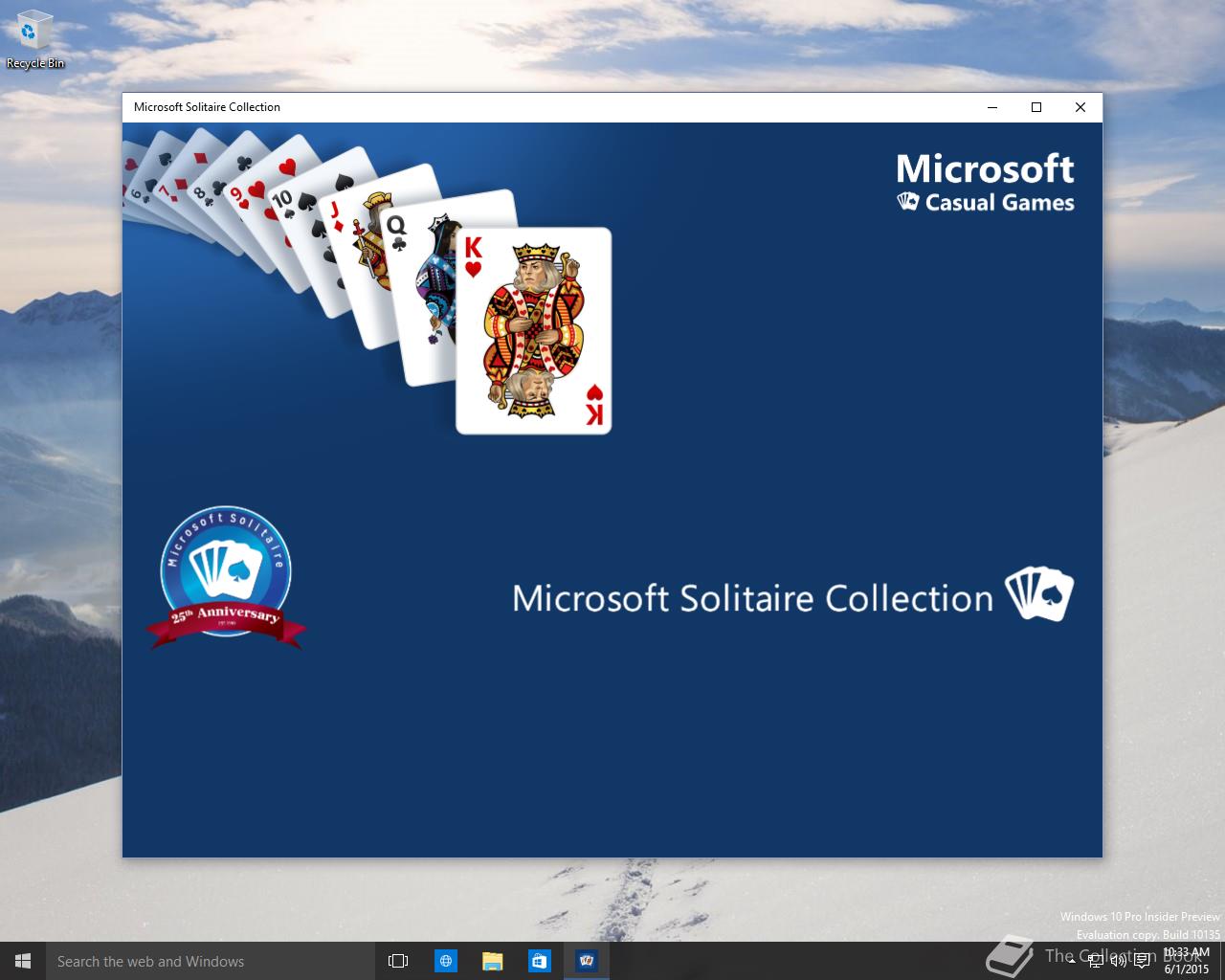
Task: Open the Windows Start menu
Action: pos(23,961)
